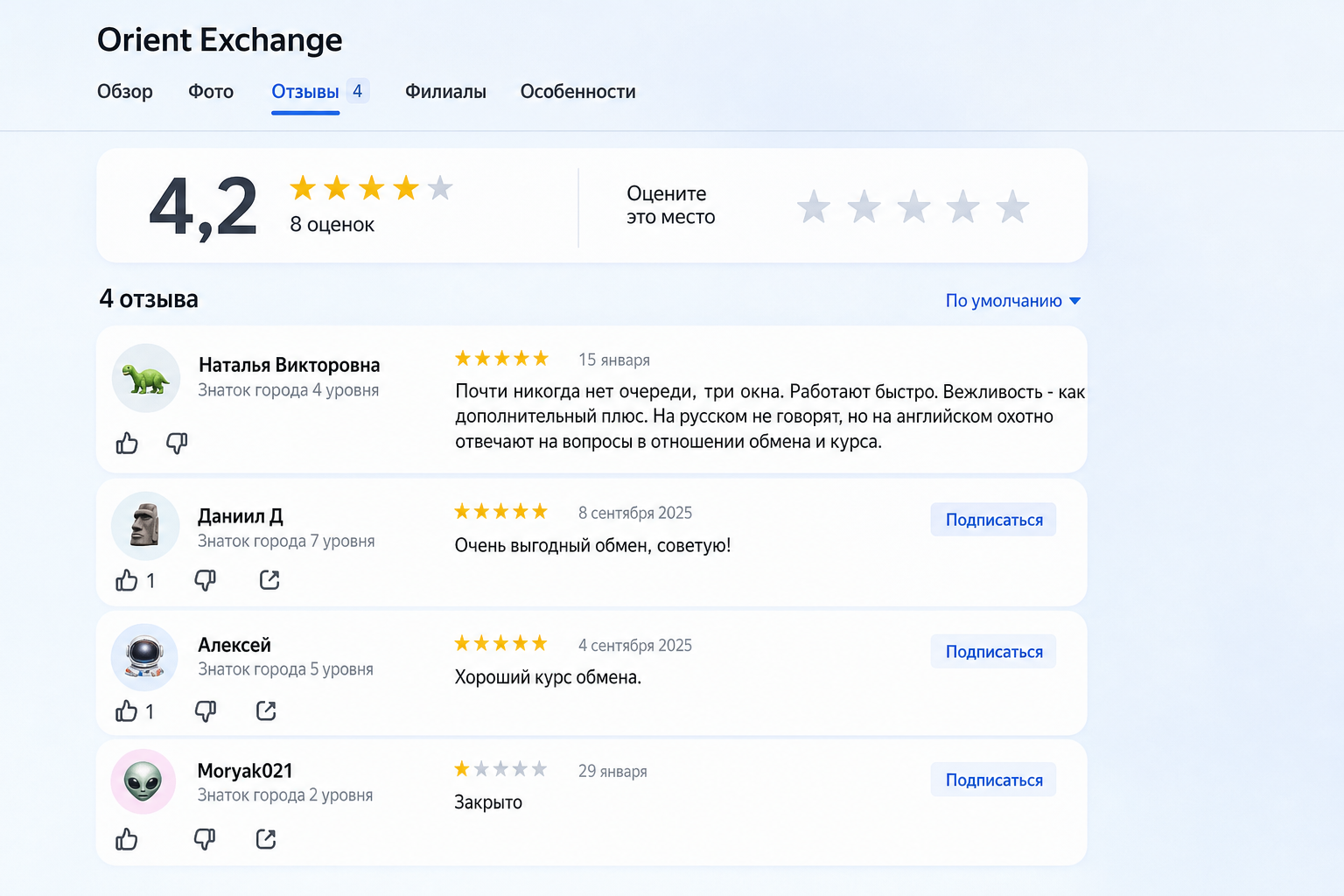Rate this place three stars
Viewport: 1344px width, 896px height.
913,206
